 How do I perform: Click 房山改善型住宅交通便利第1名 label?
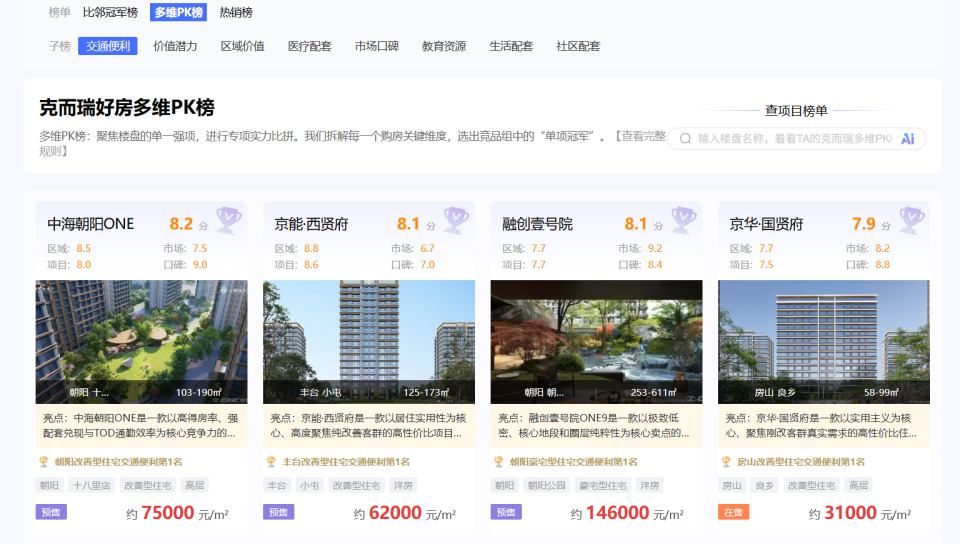click(x=801, y=462)
